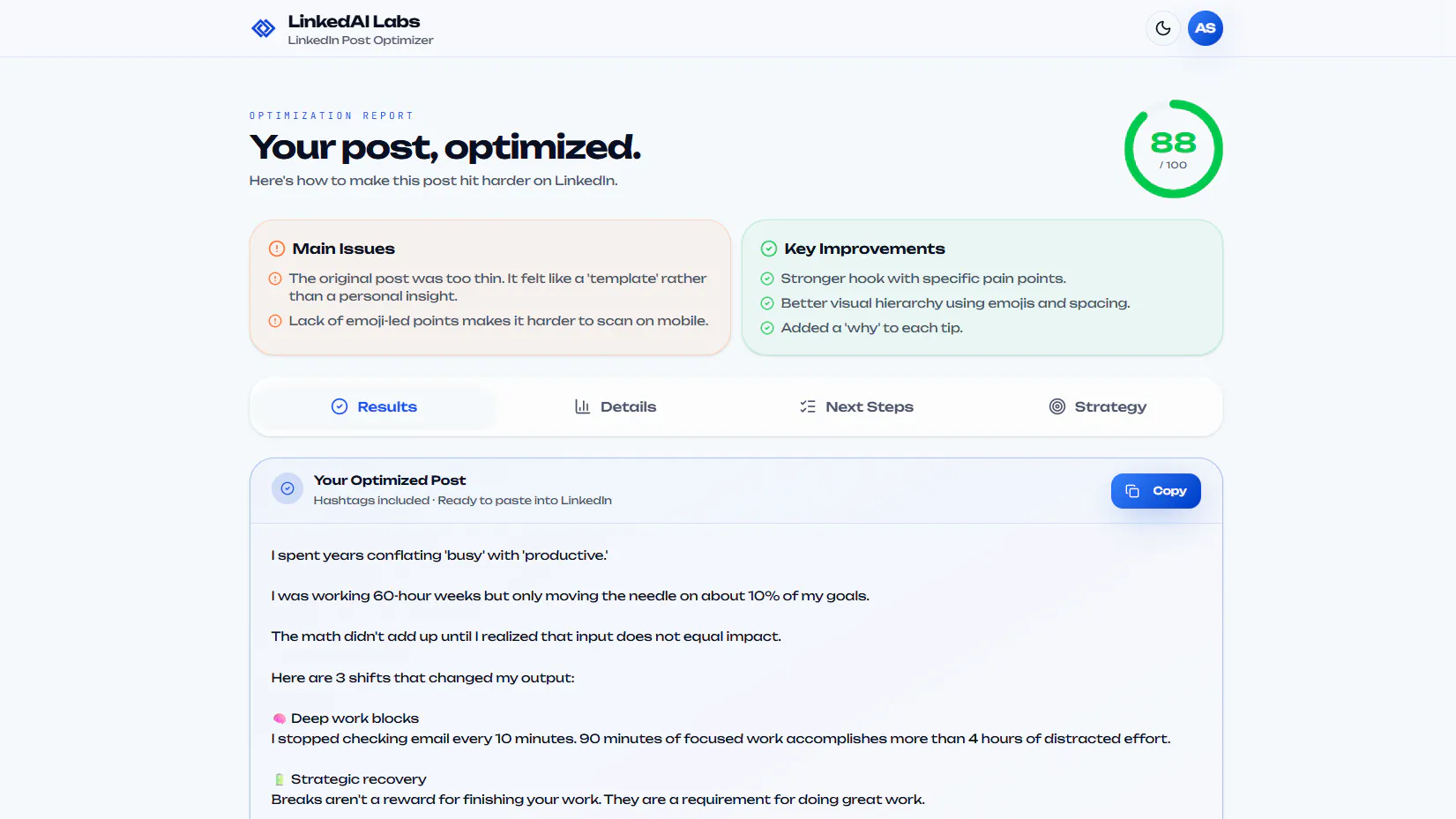Click the Details bar chart icon

pos(582,406)
